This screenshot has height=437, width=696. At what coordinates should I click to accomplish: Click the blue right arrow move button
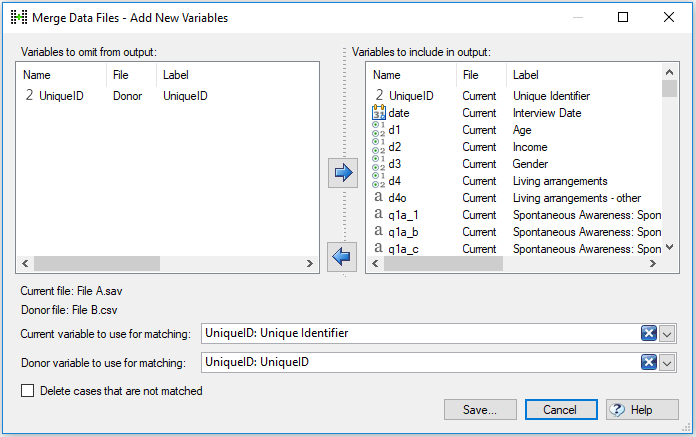(x=343, y=173)
